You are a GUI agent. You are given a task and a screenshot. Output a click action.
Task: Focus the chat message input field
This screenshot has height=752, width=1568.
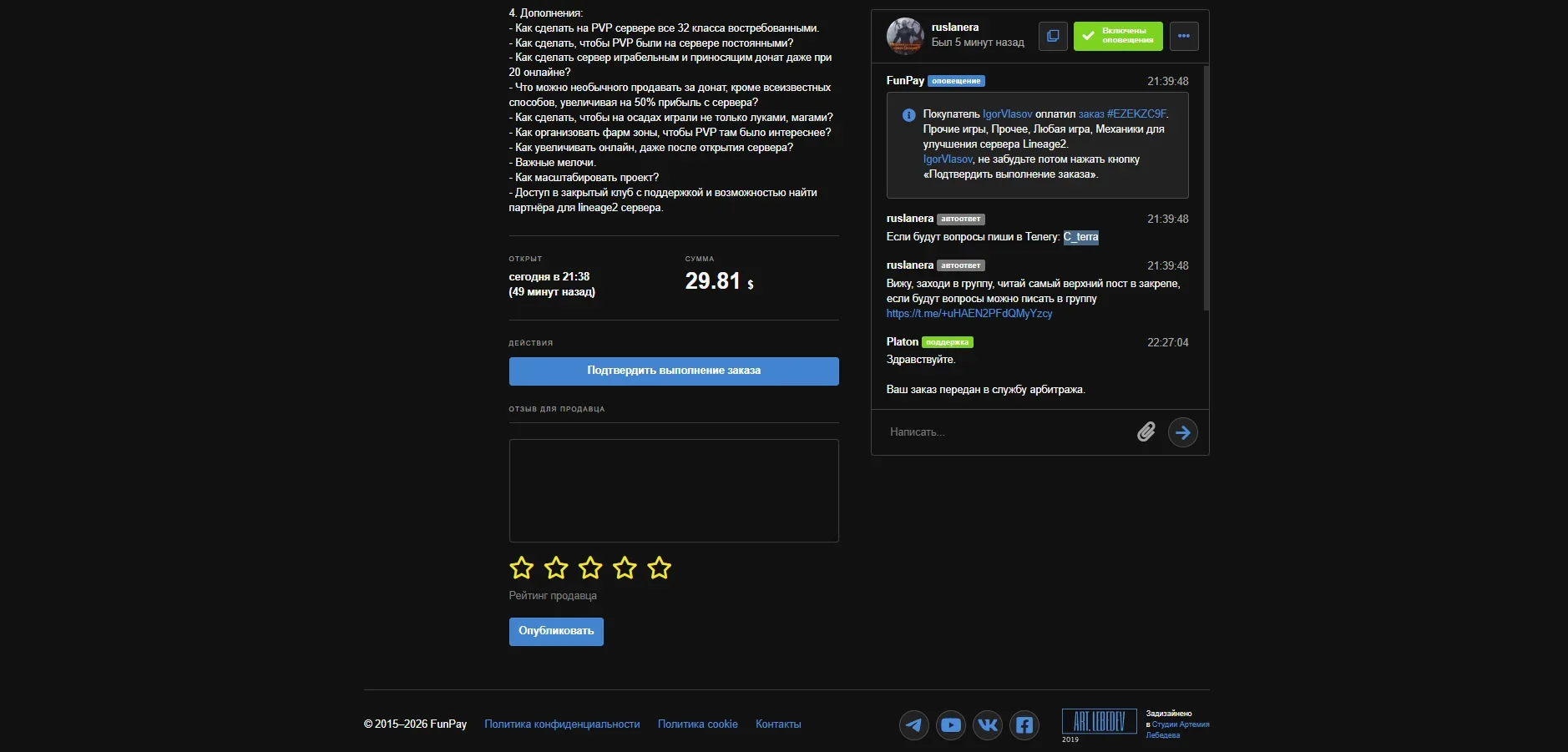click(1006, 432)
